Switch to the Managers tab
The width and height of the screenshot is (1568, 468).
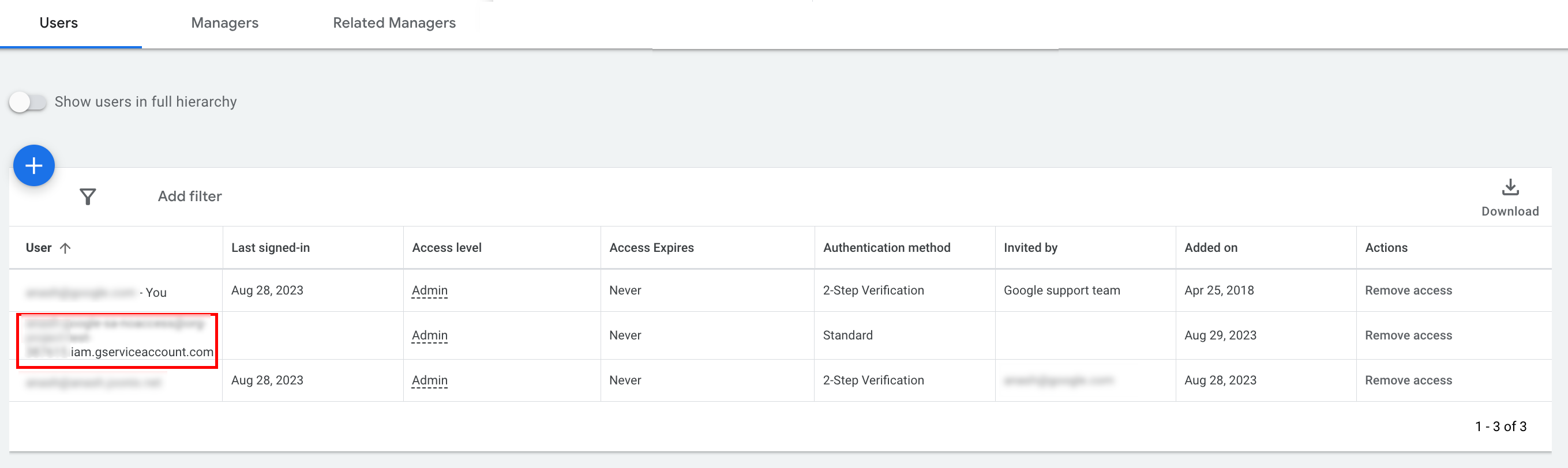coord(224,23)
